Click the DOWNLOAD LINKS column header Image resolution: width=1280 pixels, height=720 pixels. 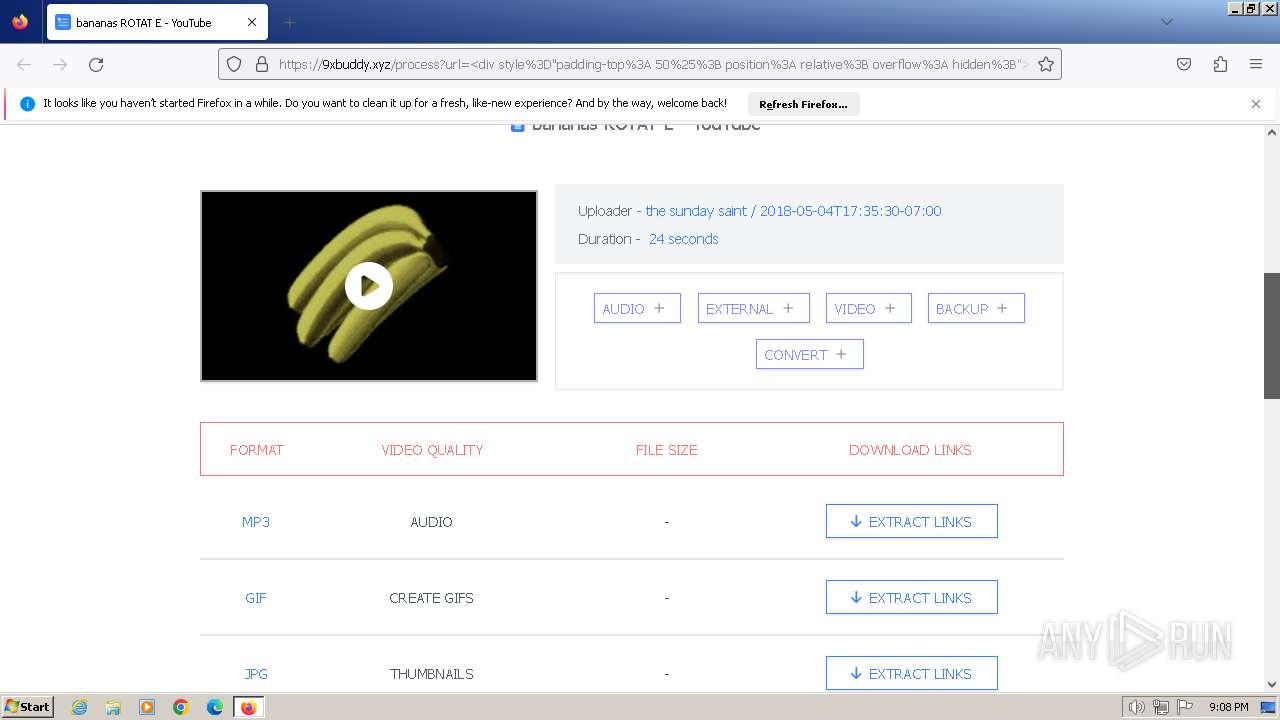pyautogui.click(x=910, y=450)
